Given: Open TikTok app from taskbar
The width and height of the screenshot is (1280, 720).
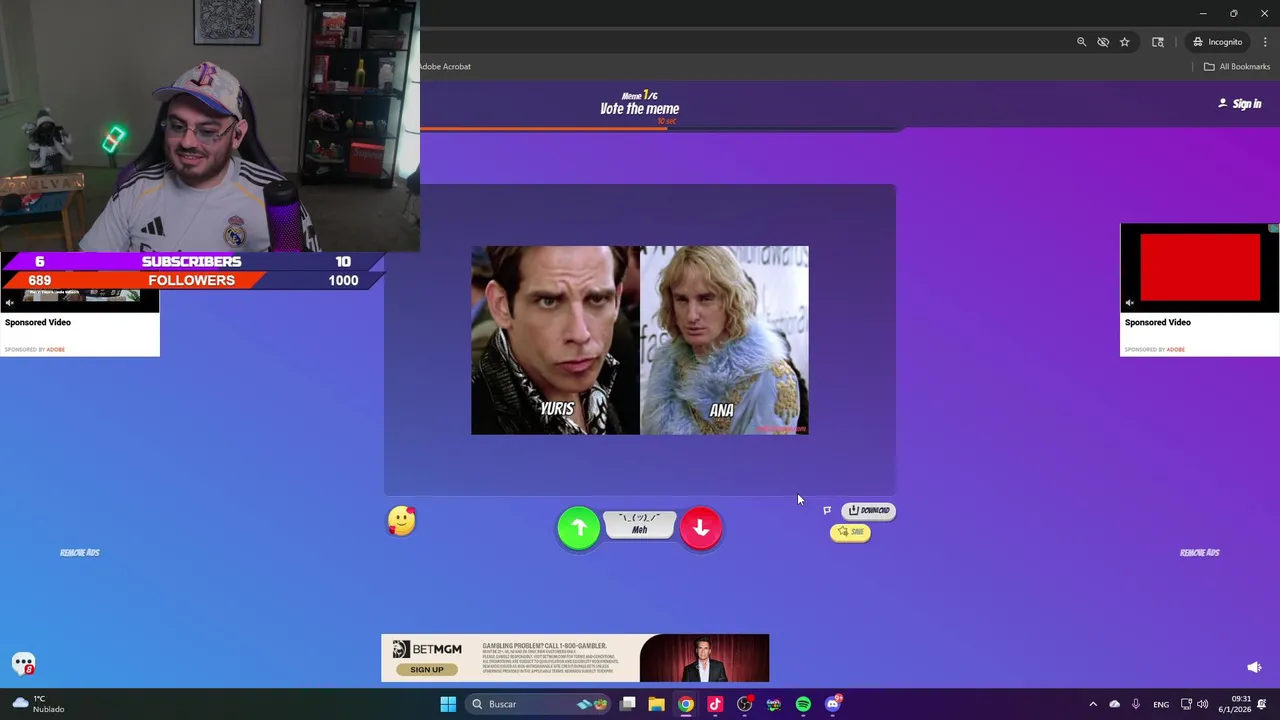Looking at the screenshot, I should click(x=715, y=704).
